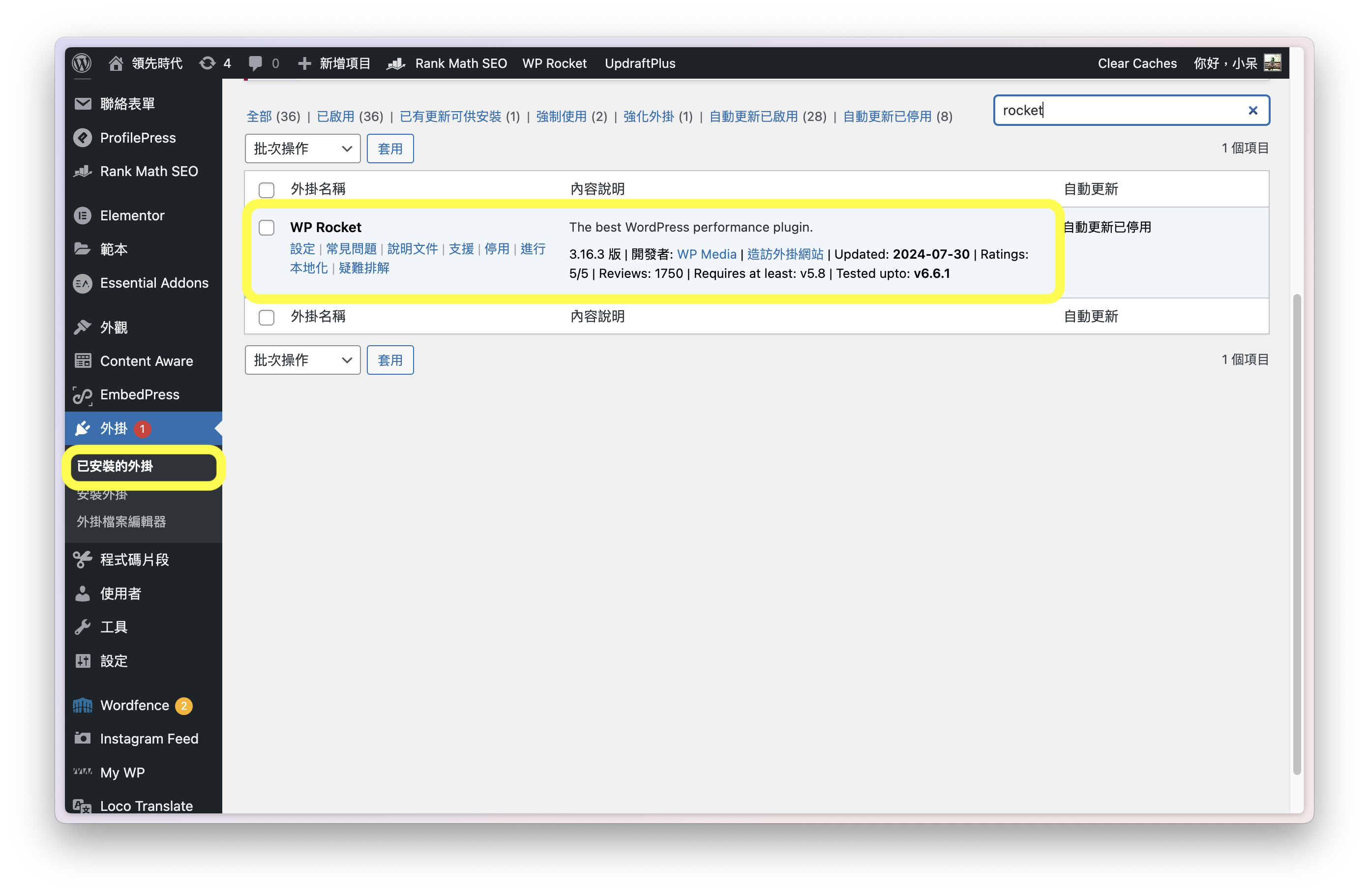Viewport: 1369px width, 896px height.
Task: Open WP Rocket 常見問題 link
Action: 351,249
